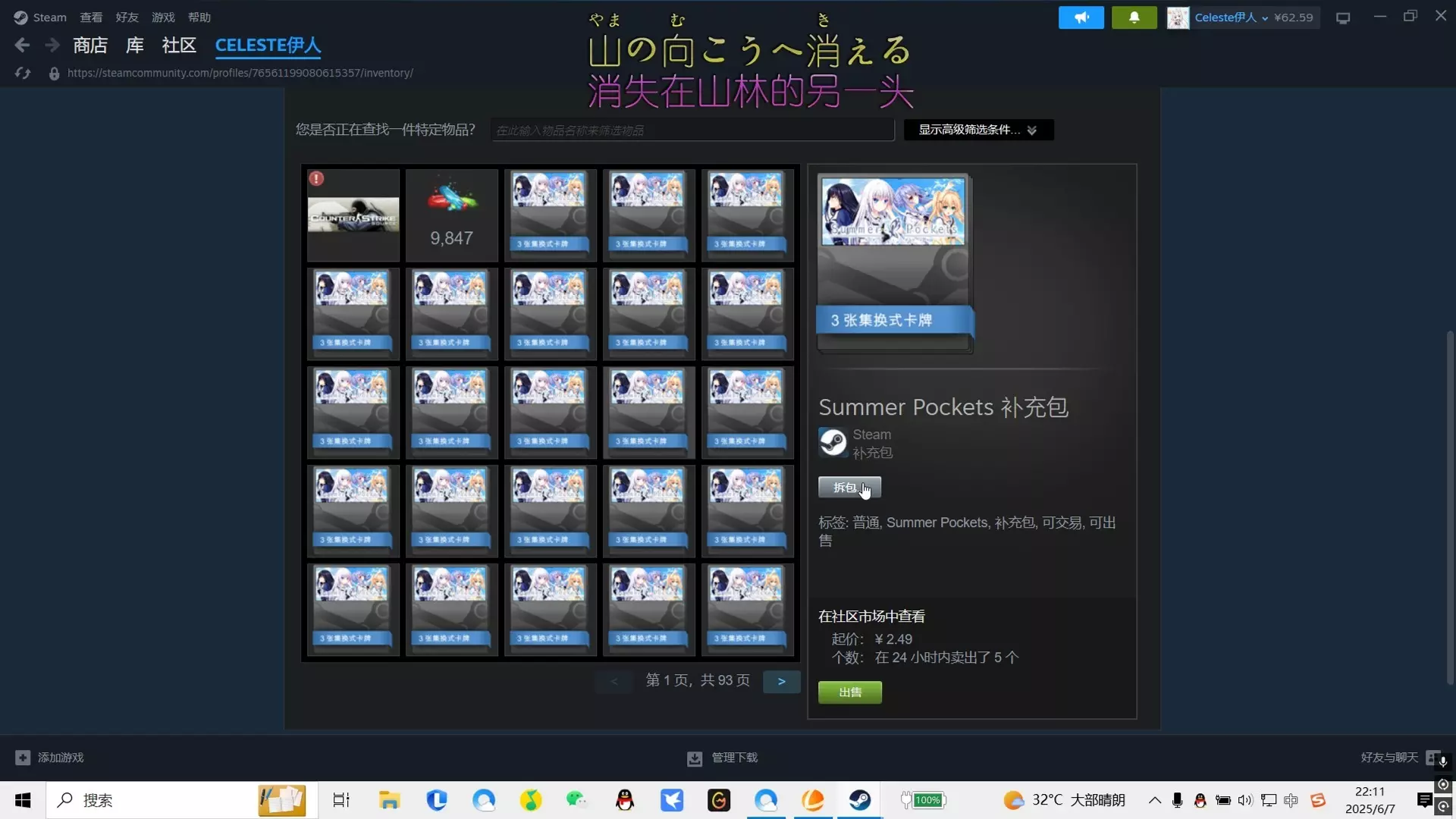Open the 好友 menu
This screenshot has height=819, width=1456.
point(127,17)
